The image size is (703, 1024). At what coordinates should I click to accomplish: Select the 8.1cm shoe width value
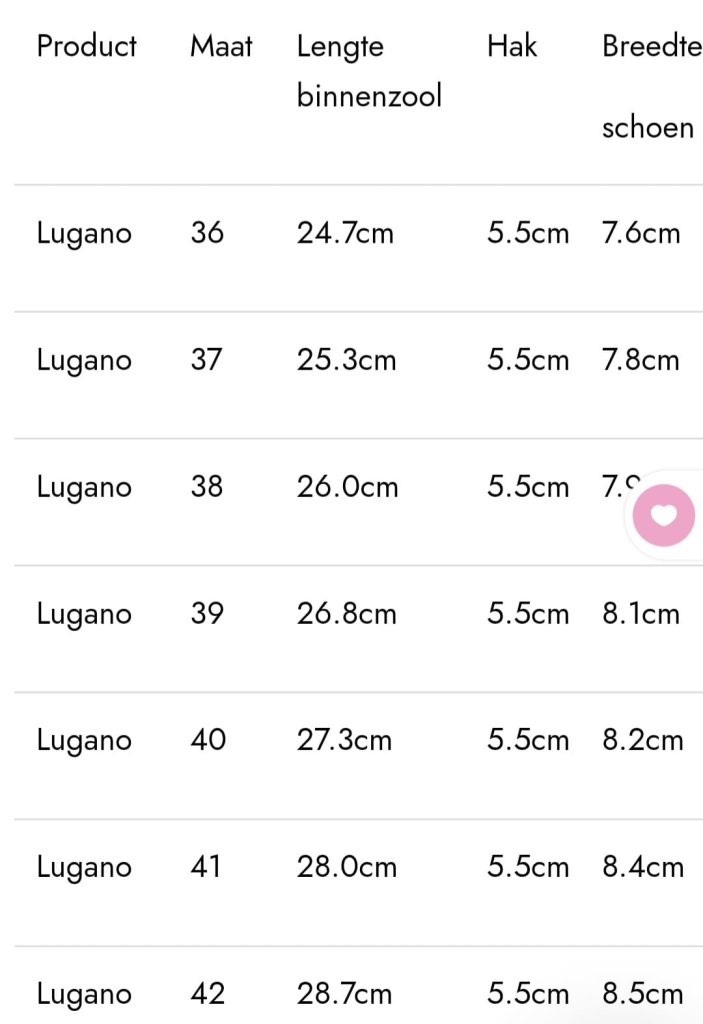641,613
